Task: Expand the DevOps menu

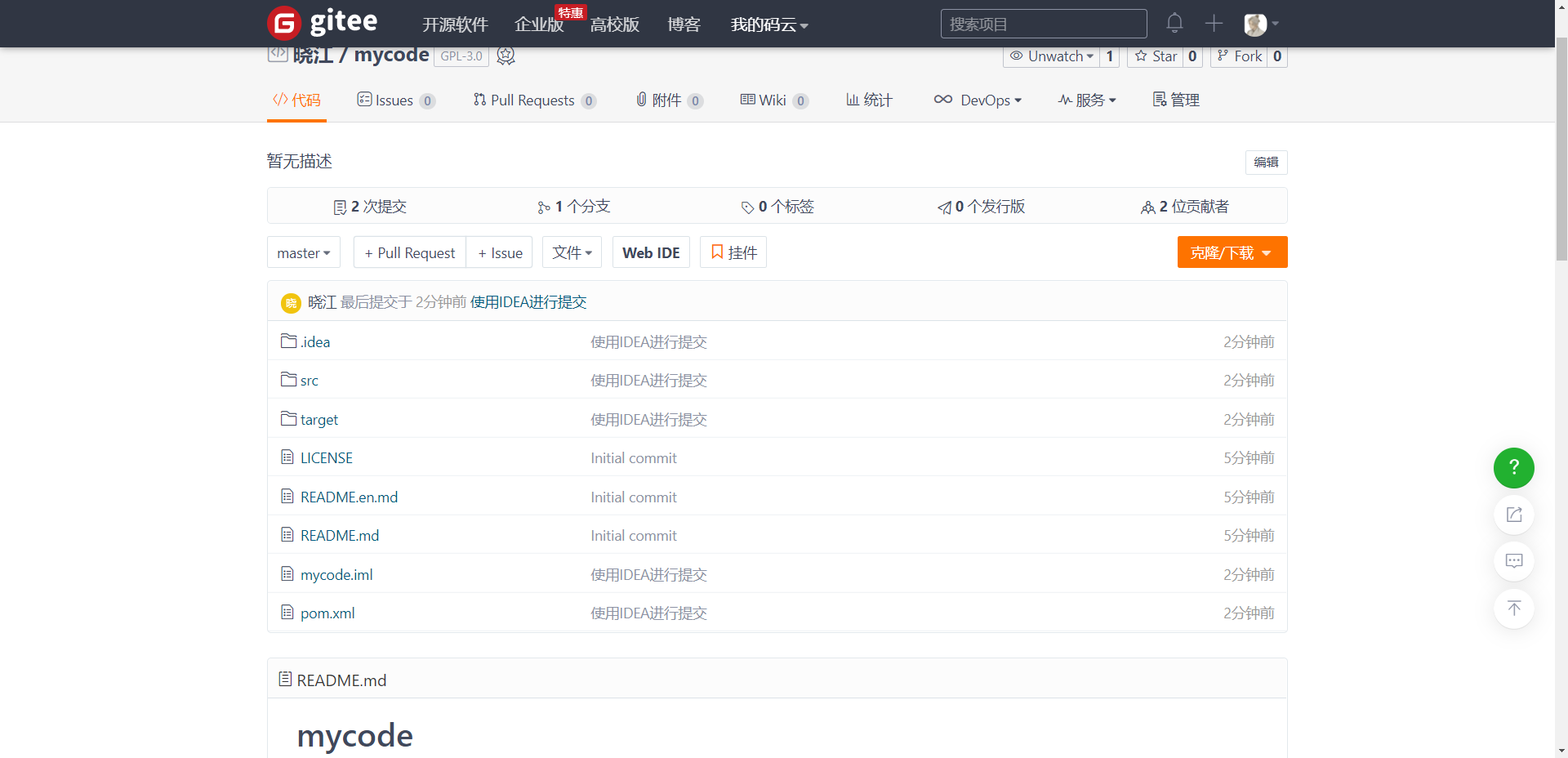Action: coord(978,100)
